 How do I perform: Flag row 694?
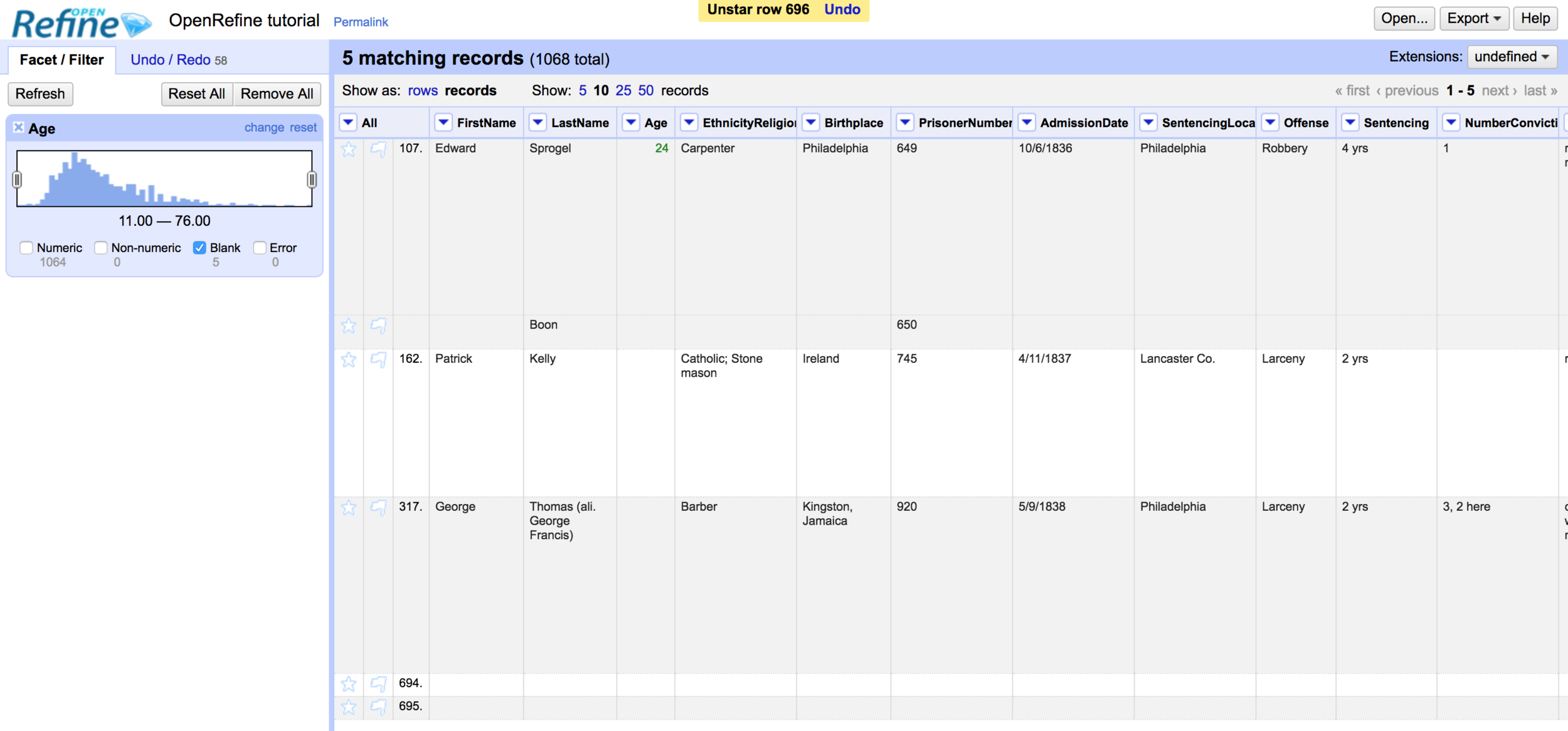point(378,683)
